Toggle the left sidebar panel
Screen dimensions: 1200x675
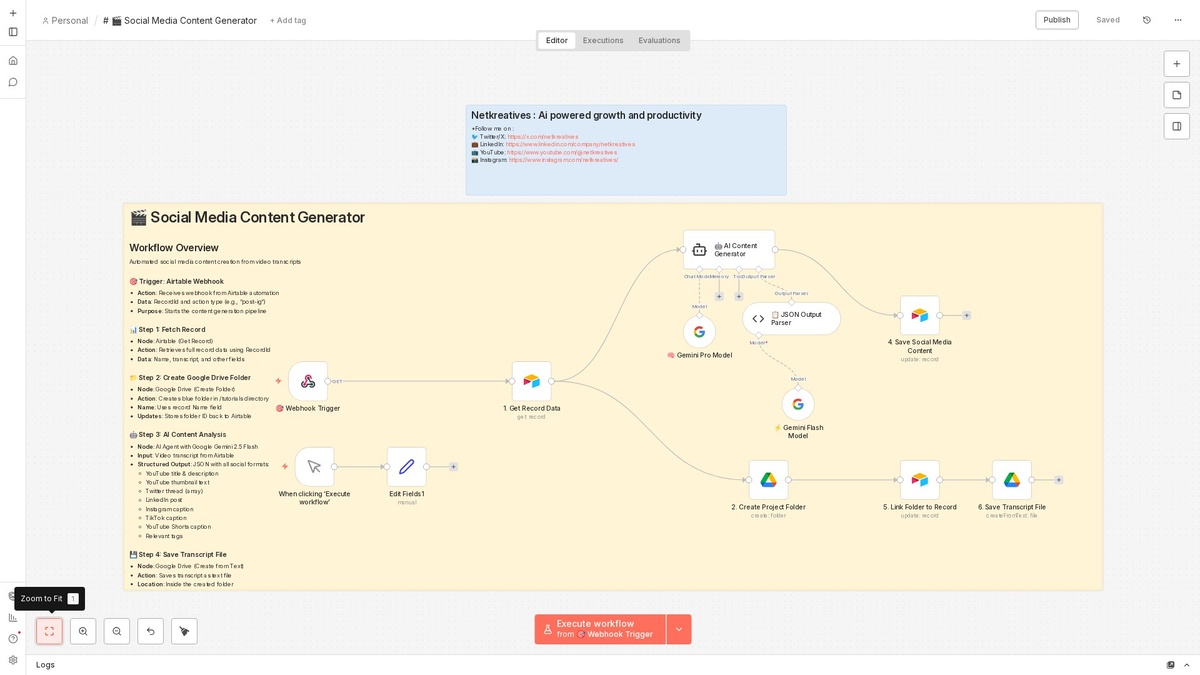tap(13, 32)
